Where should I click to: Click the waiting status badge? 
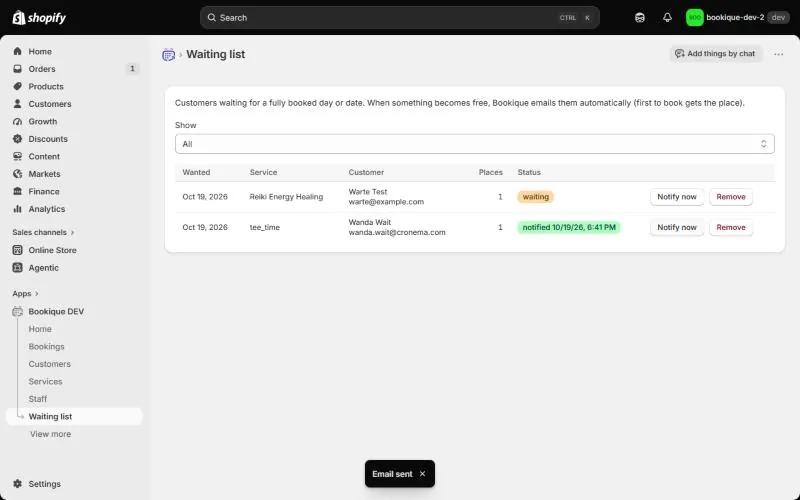pyautogui.click(x=535, y=197)
